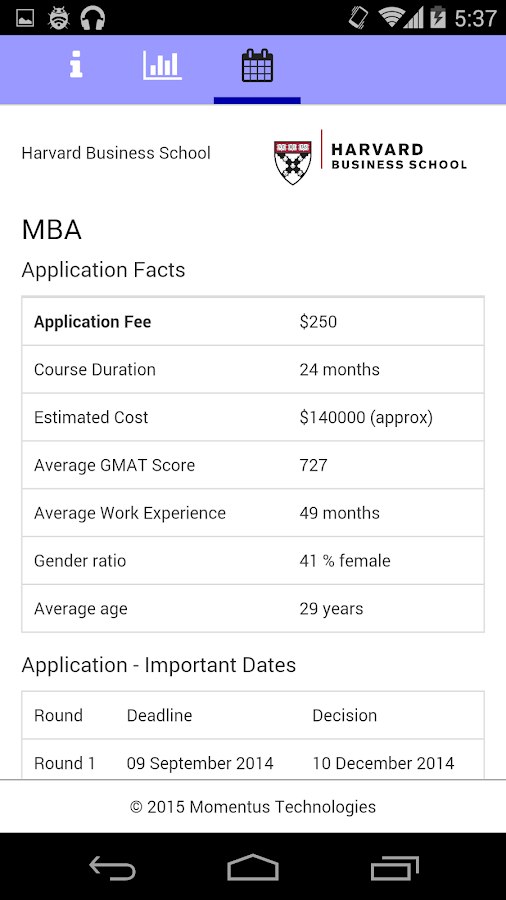Viewport: 506px width, 900px height.
Task: Select the Application Fee table row
Action: pyautogui.click(x=253, y=321)
